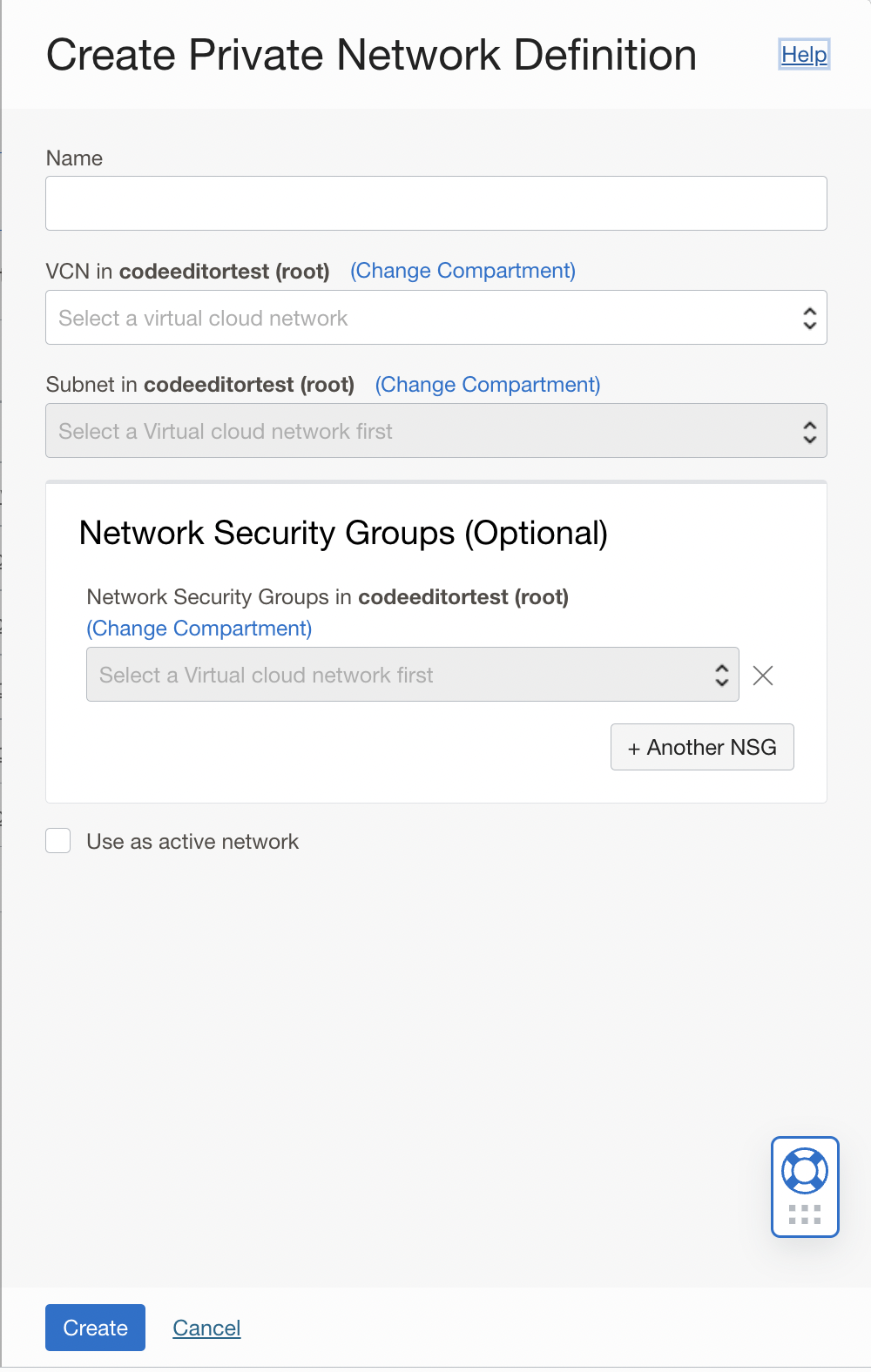
Task: Click the Cancel link
Action: 206,1328
